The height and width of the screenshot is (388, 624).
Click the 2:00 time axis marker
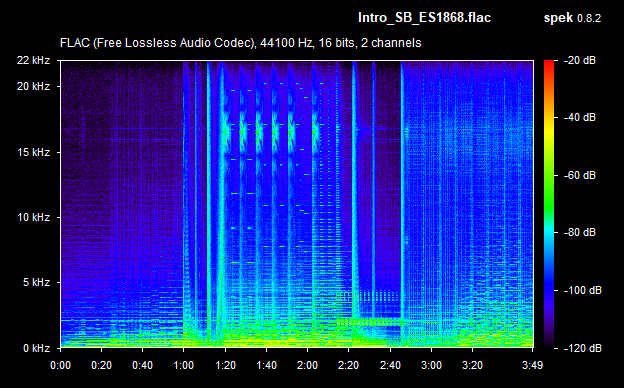coord(307,365)
